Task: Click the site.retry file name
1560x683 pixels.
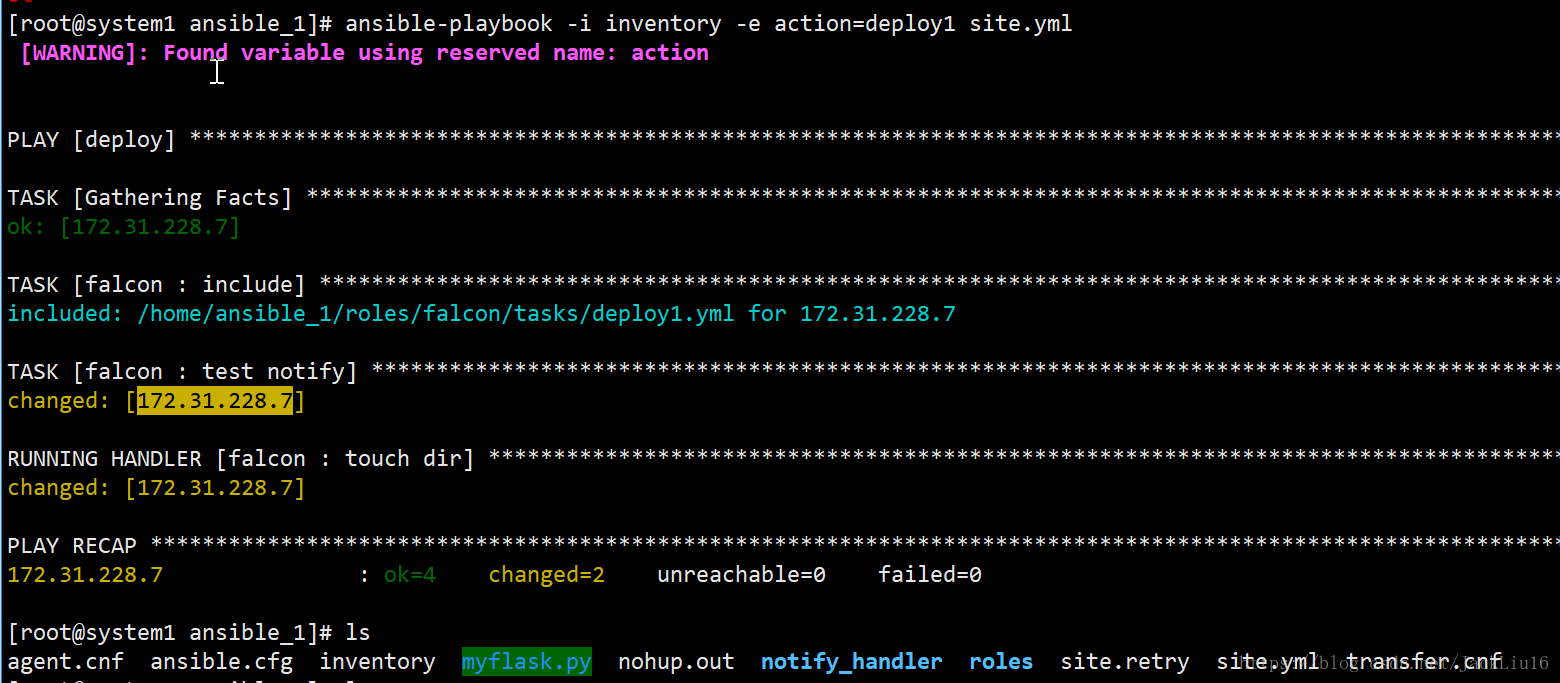Action: (1125, 662)
